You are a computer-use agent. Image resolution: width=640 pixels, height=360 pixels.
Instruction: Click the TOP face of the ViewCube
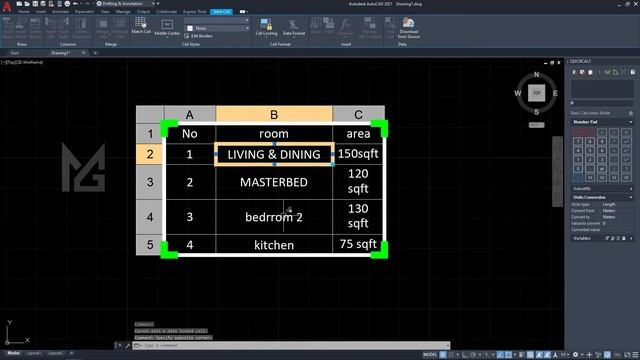pyautogui.click(x=536, y=93)
